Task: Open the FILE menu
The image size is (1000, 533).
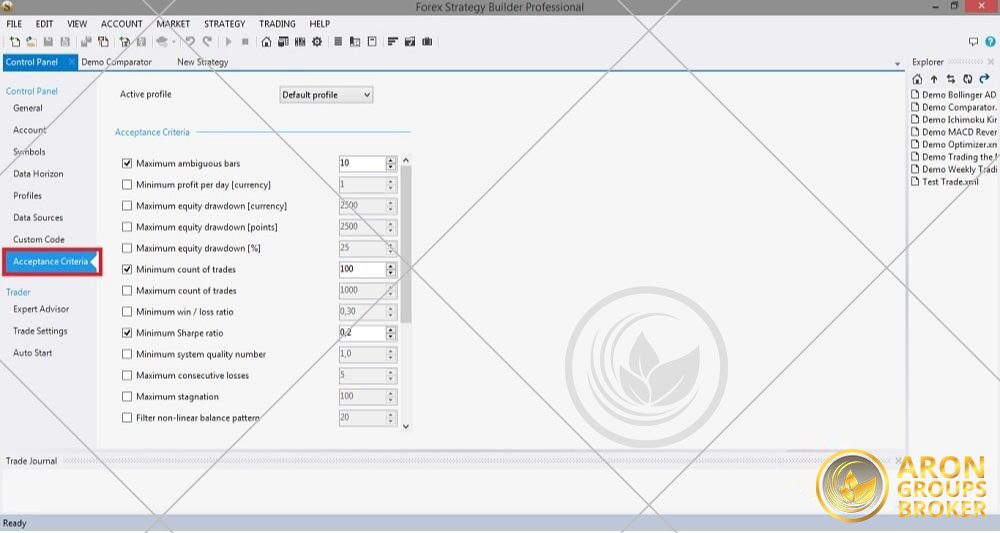Action: 14,24
